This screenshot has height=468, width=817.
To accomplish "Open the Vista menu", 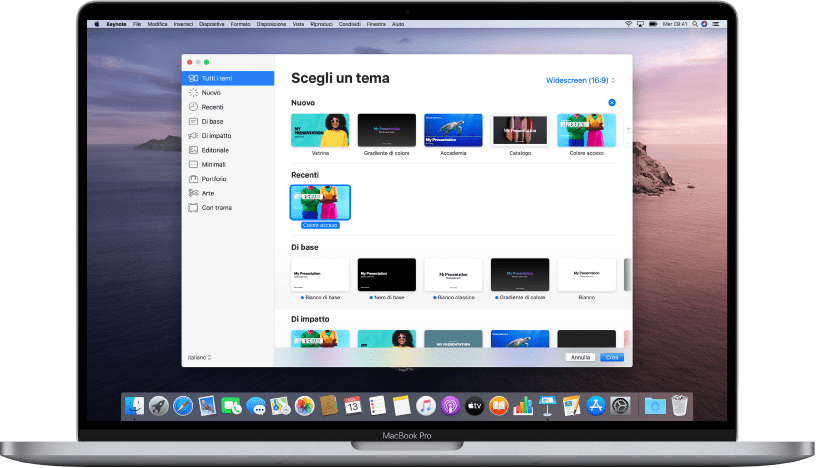I will click(298, 24).
